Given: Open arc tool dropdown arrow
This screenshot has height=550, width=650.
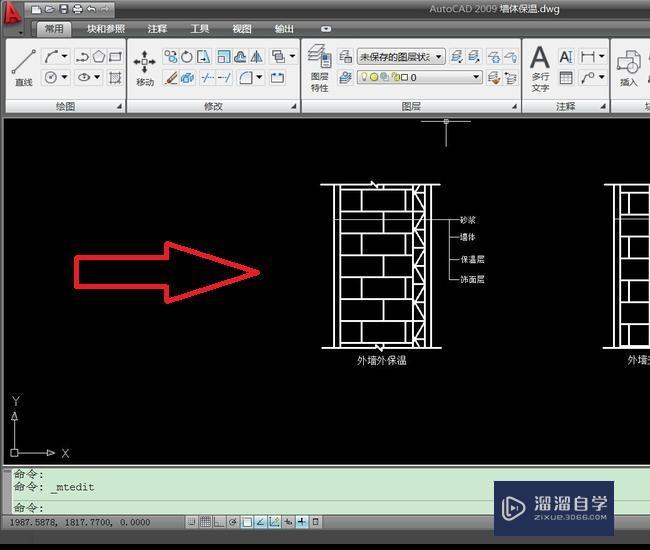Looking at the screenshot, I should [x=65, y=56].
